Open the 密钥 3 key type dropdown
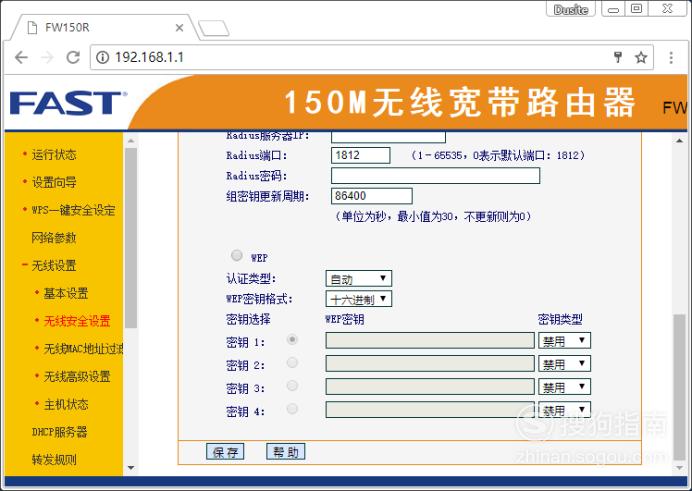 coord(564,387)
